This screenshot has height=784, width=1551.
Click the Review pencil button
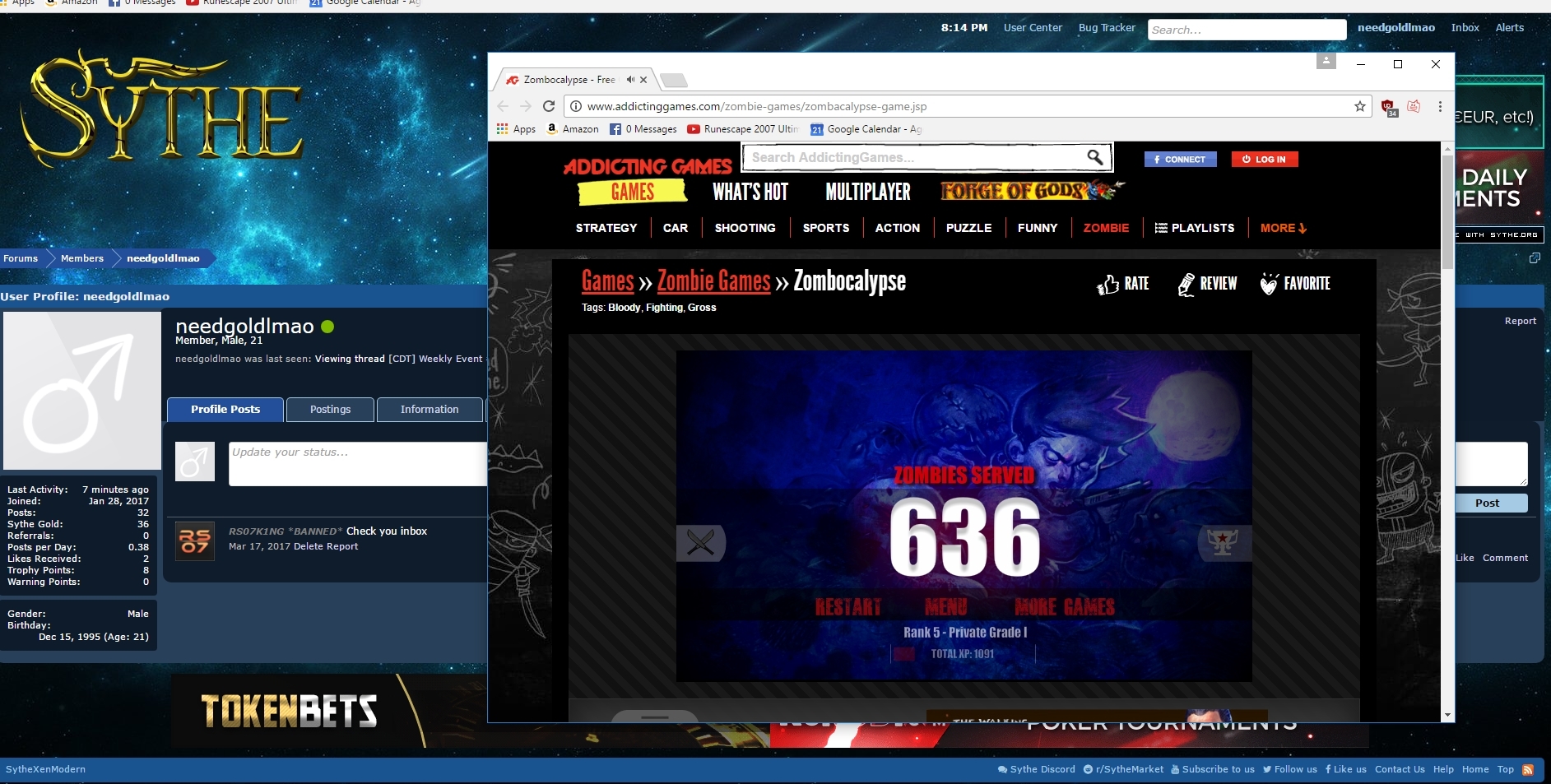[x=1207, y=284]
